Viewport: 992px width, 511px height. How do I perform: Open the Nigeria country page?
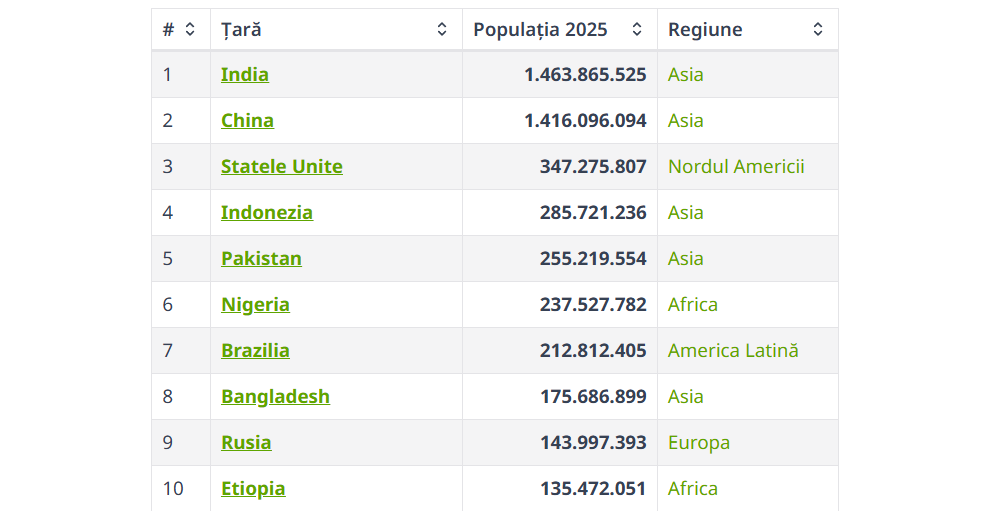pyautogui.click(x=255, y=305)
